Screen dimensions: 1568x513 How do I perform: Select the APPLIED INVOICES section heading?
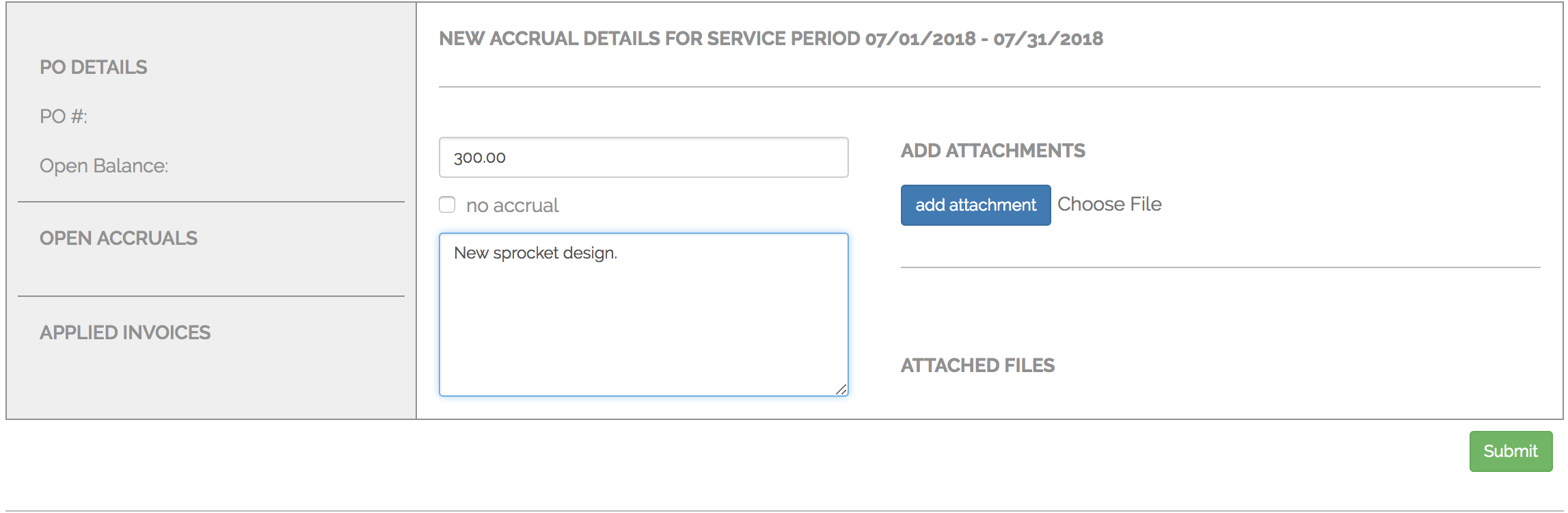(125, 332)
